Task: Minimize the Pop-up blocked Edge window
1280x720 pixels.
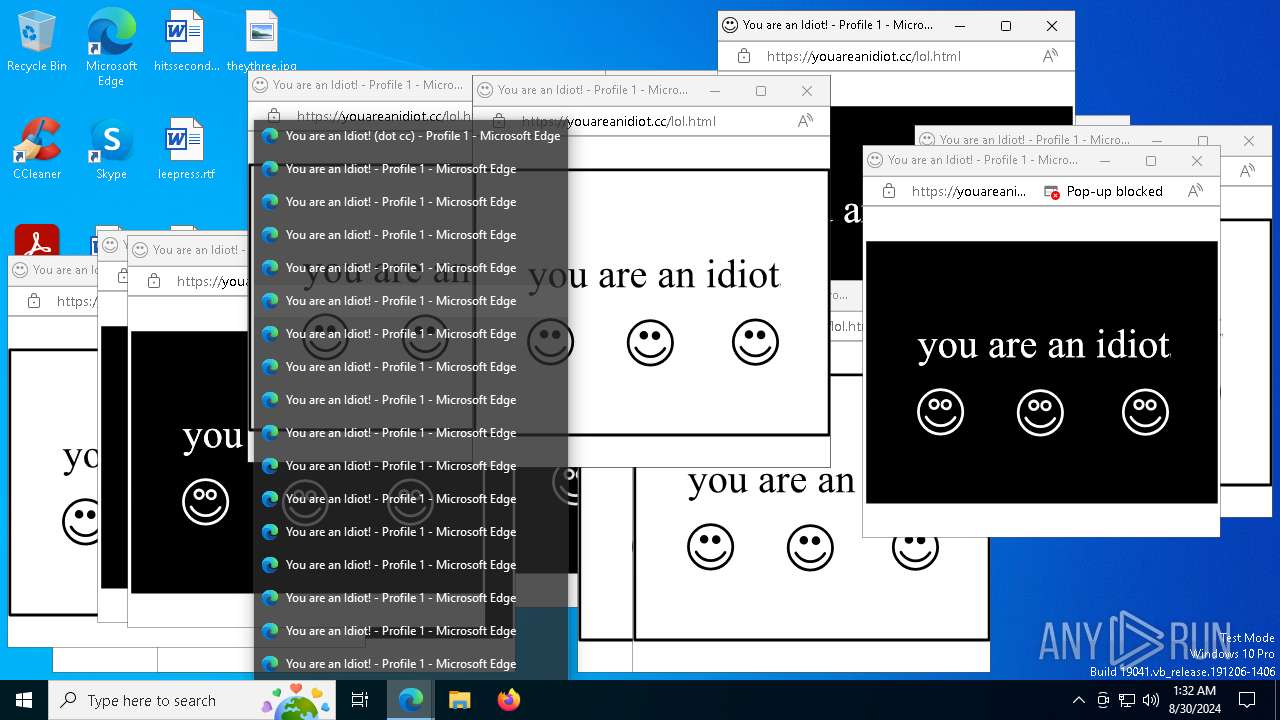Action: click(1105, 160)
